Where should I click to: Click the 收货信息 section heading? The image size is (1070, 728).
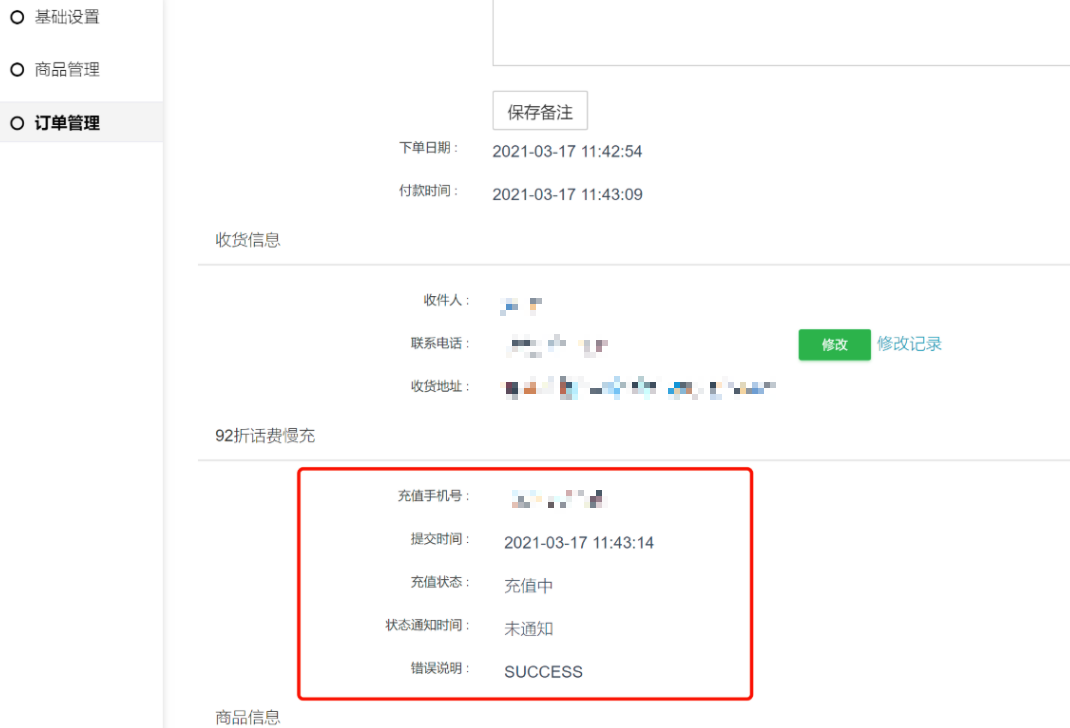click(248, 240)
